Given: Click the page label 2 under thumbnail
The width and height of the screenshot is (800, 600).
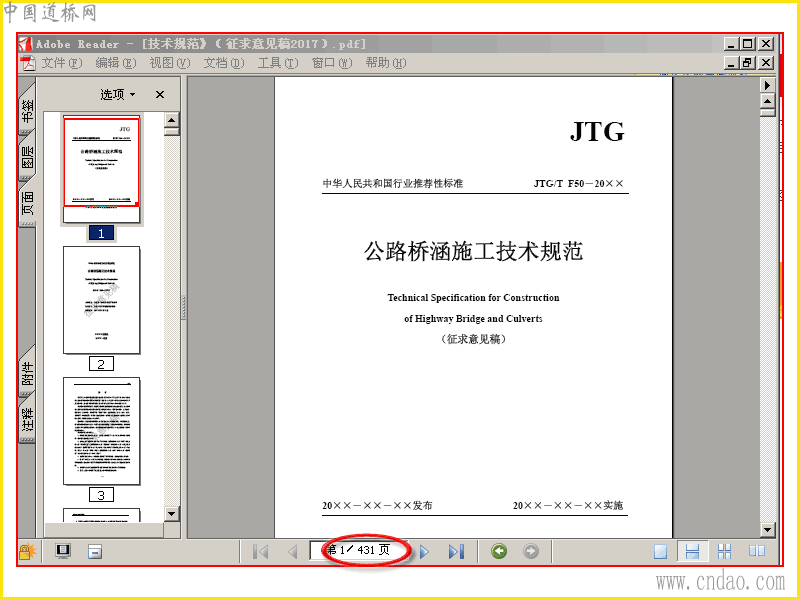Looking at the screenshot, I should (101, 364).
